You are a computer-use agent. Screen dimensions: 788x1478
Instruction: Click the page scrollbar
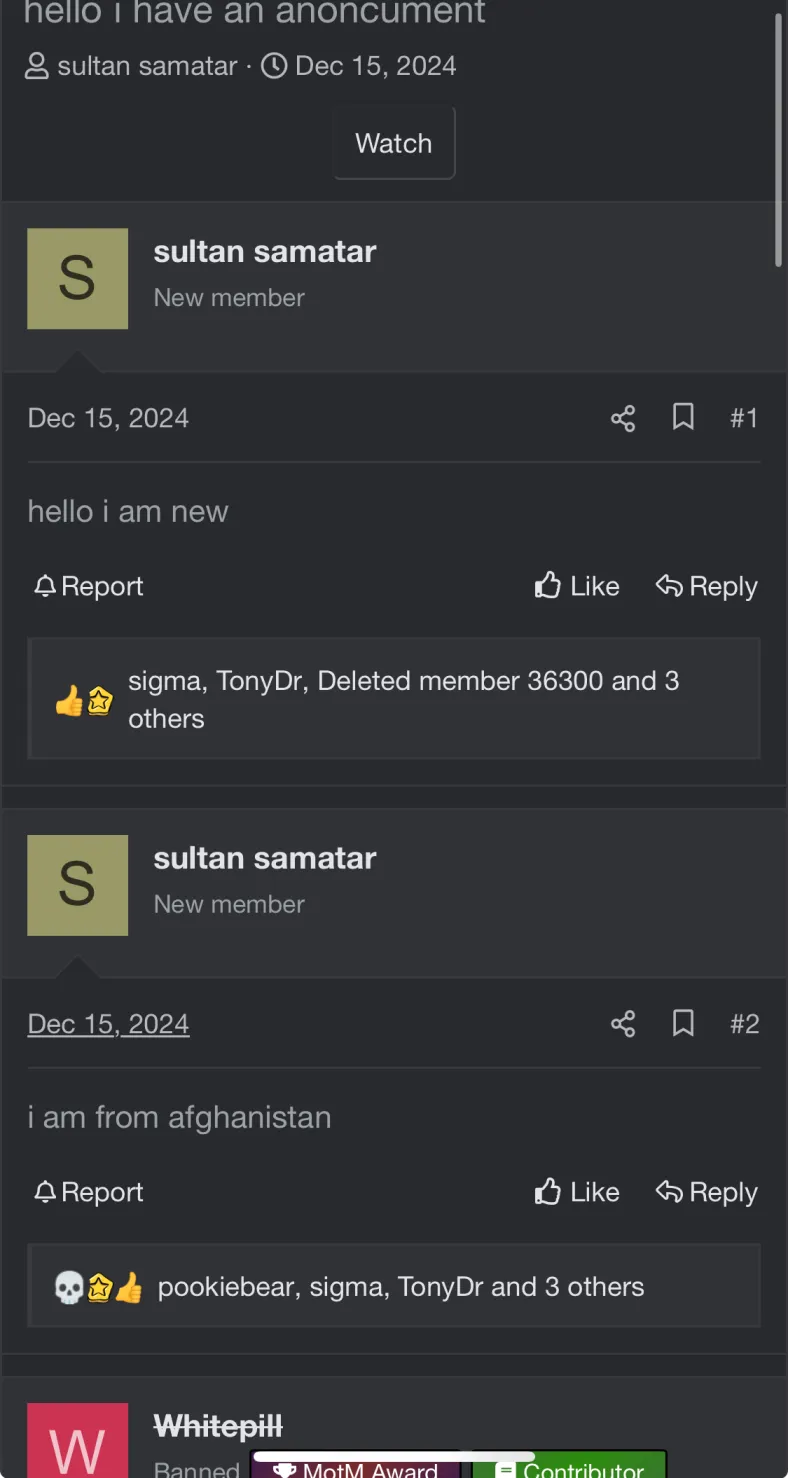[x=779, y=140]
